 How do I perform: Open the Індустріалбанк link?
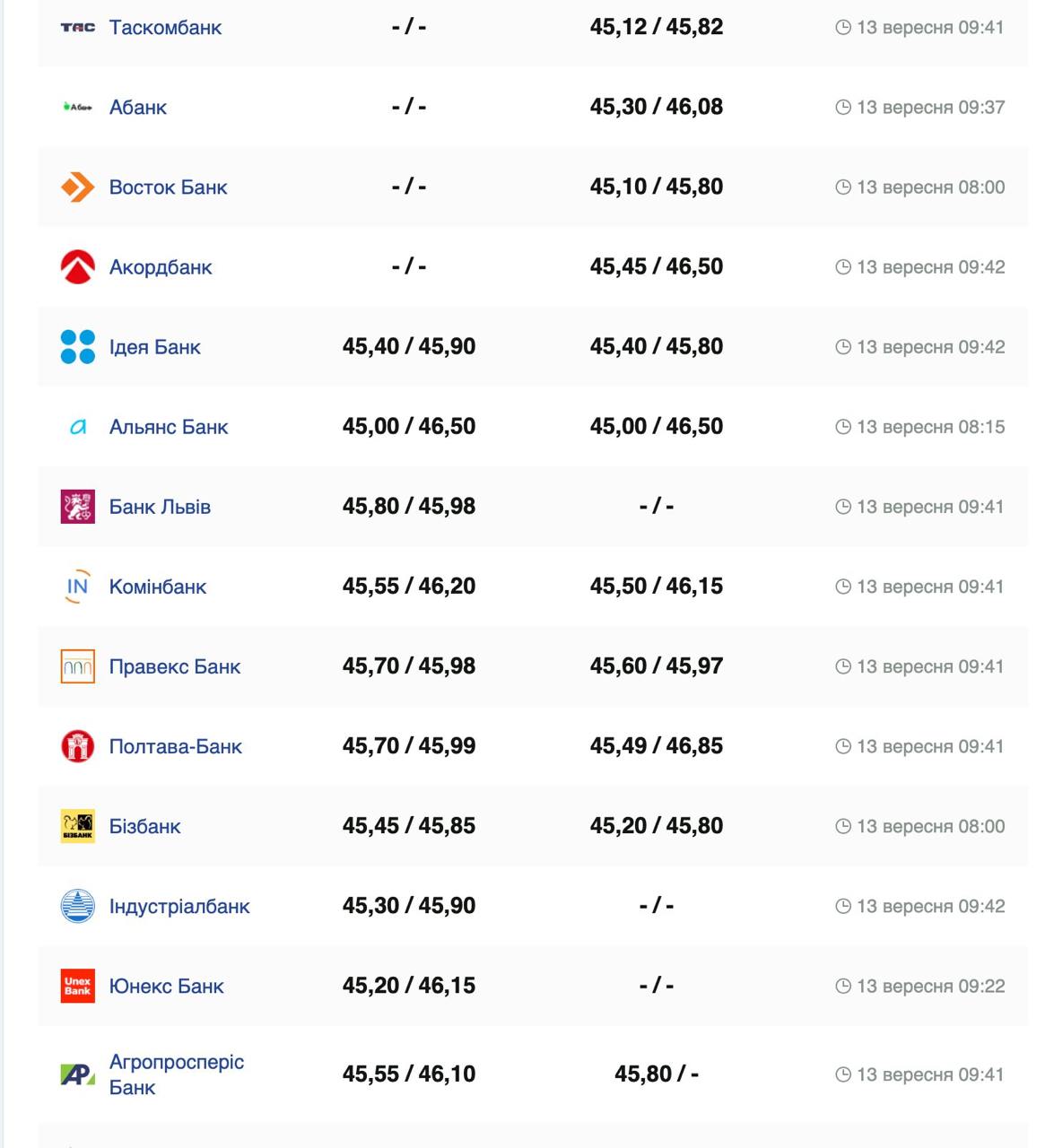pyautogui.click(x=179, y=906)
